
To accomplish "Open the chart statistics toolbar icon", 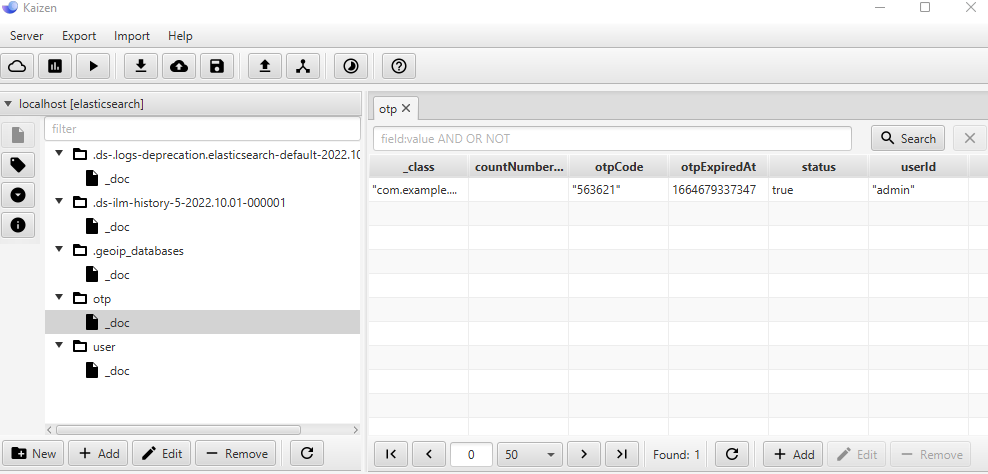I will (x=55, y=66).
